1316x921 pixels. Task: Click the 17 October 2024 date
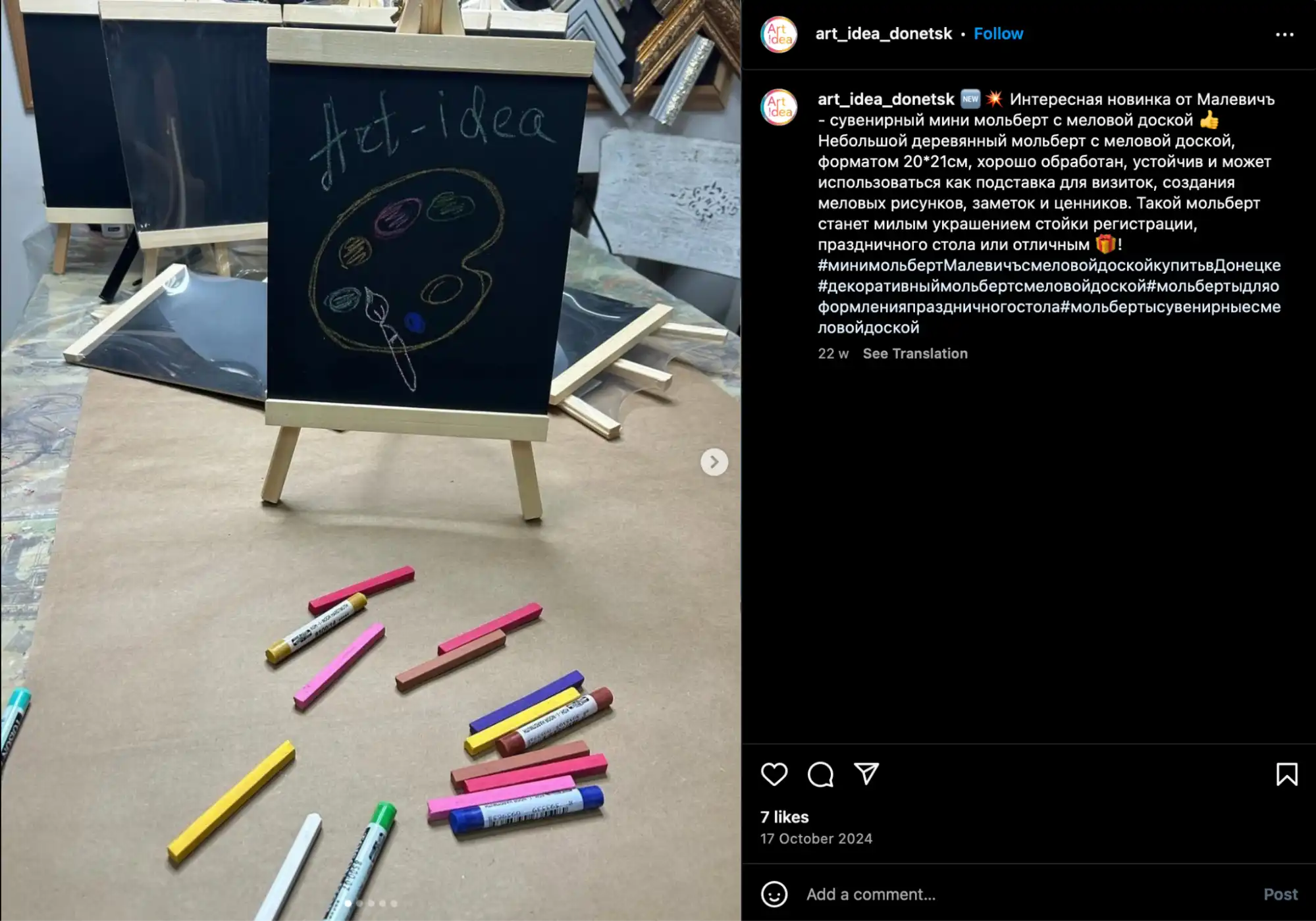coord(816,839)
